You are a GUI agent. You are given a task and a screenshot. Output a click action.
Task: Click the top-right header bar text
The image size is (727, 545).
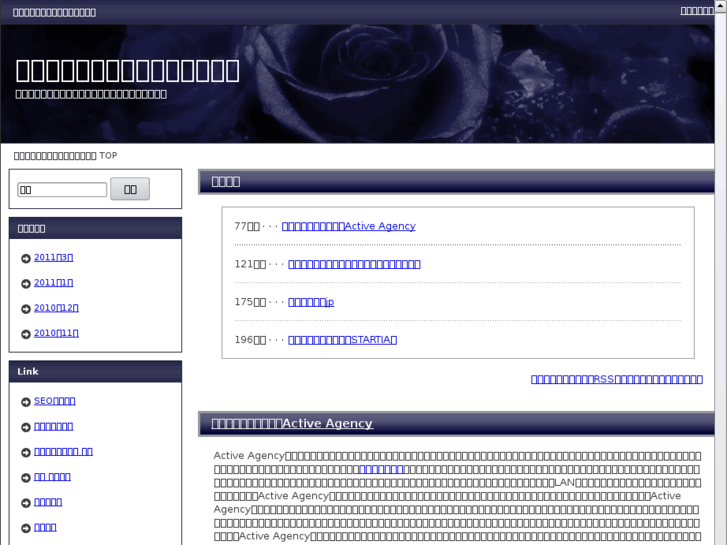697,11
